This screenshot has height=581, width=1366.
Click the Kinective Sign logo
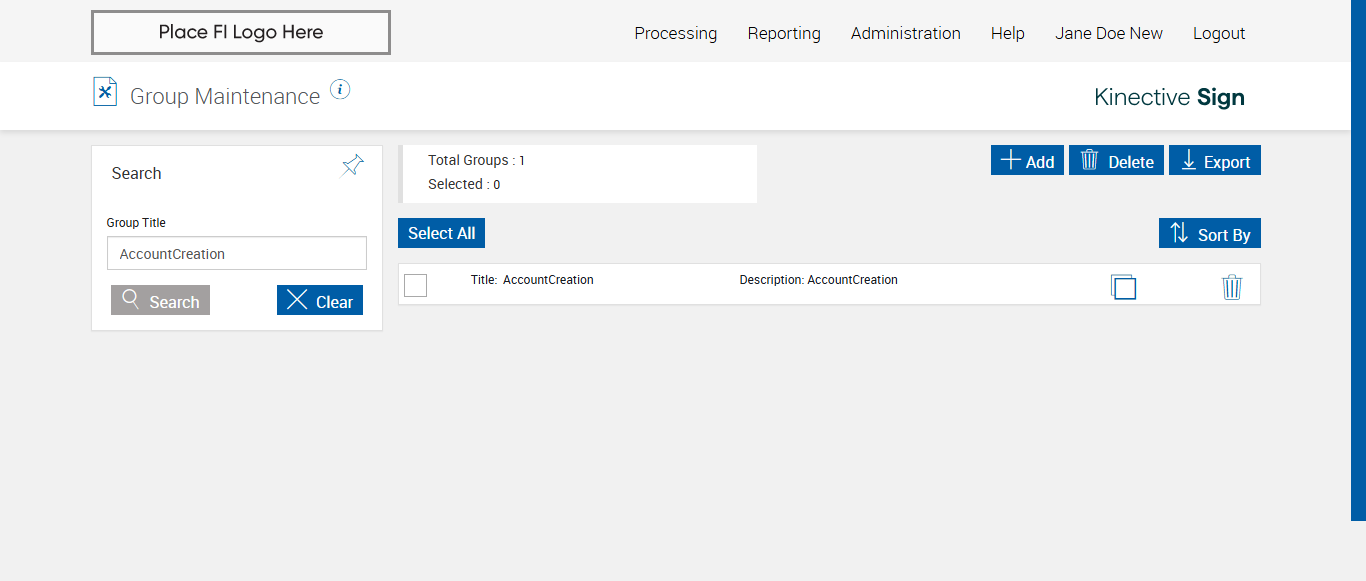coord(1169,97)
